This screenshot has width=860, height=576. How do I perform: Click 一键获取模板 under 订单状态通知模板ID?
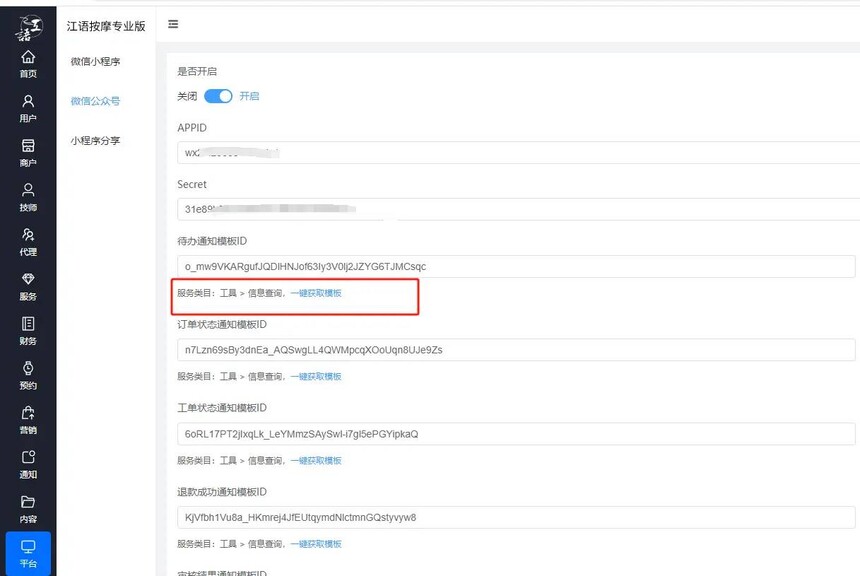316,377
